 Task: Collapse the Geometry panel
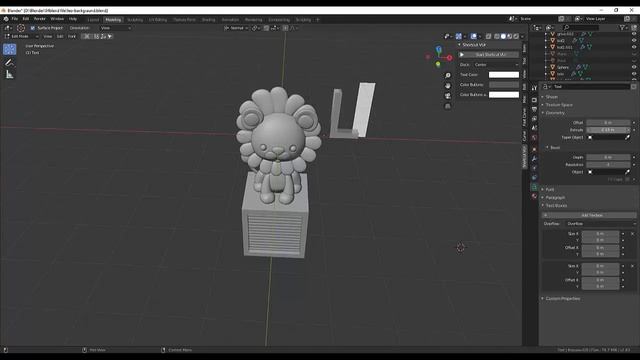tap(555, 113)
